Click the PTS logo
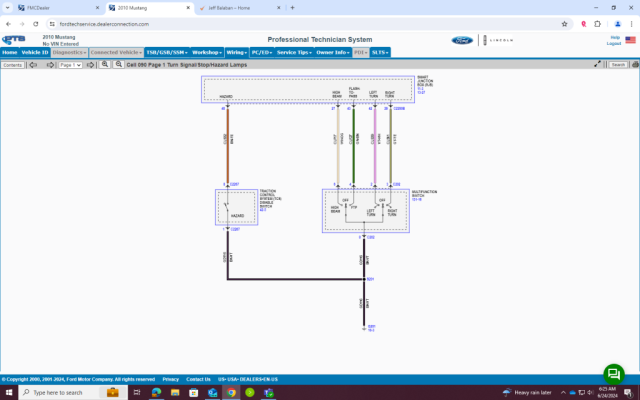Viewport: 640px width, 400px height. [x=14, y=40]
